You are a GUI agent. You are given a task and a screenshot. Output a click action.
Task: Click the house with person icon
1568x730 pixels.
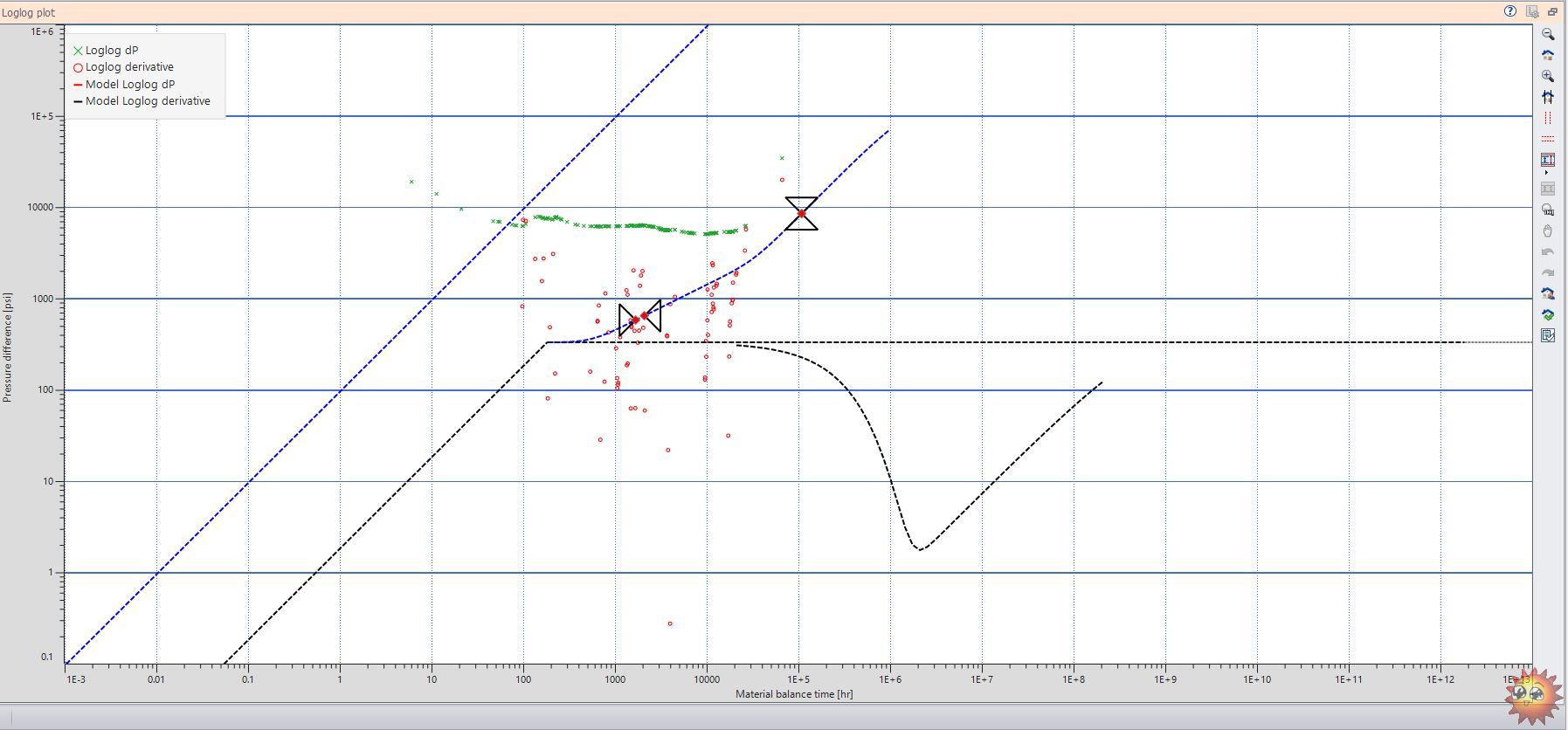(1548, 293)
